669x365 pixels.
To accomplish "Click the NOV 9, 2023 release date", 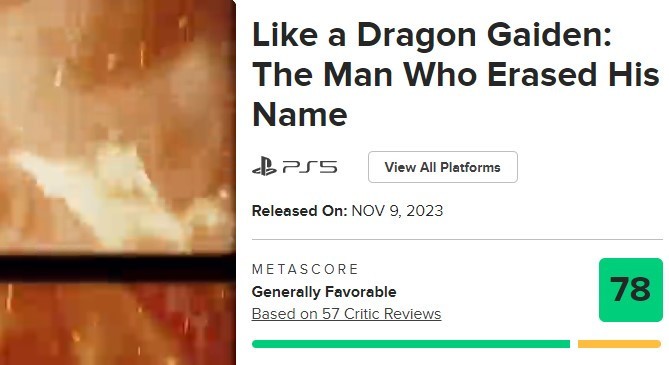I will tap(397, 211).
